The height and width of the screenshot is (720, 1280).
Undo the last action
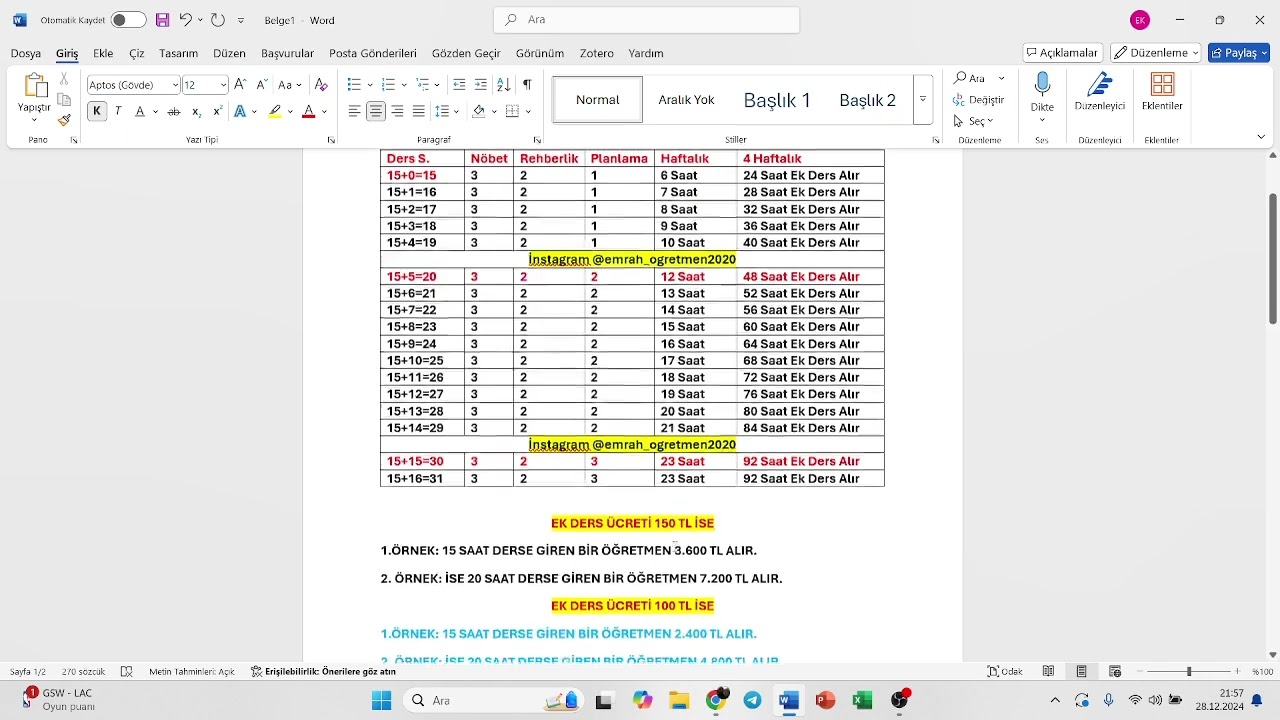pyautogui.click(x=185, y=20)
